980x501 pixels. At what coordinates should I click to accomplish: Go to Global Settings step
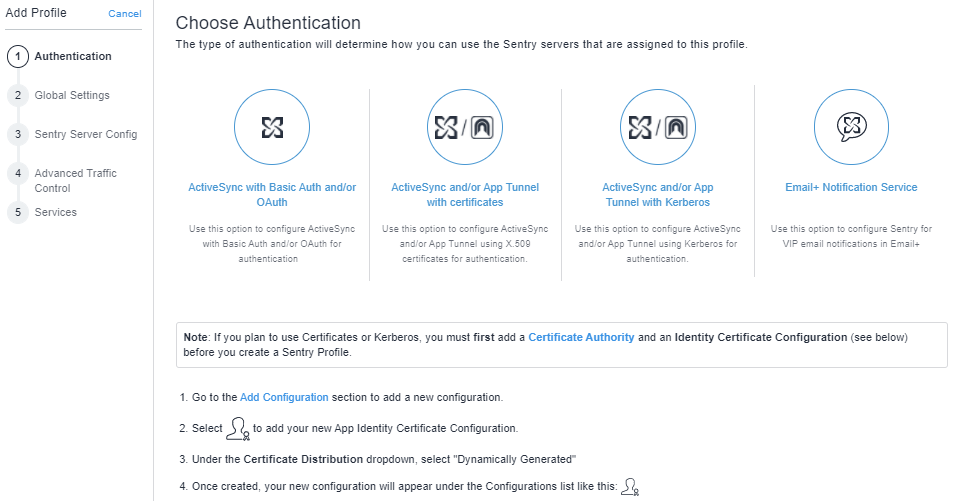[72, 96]
